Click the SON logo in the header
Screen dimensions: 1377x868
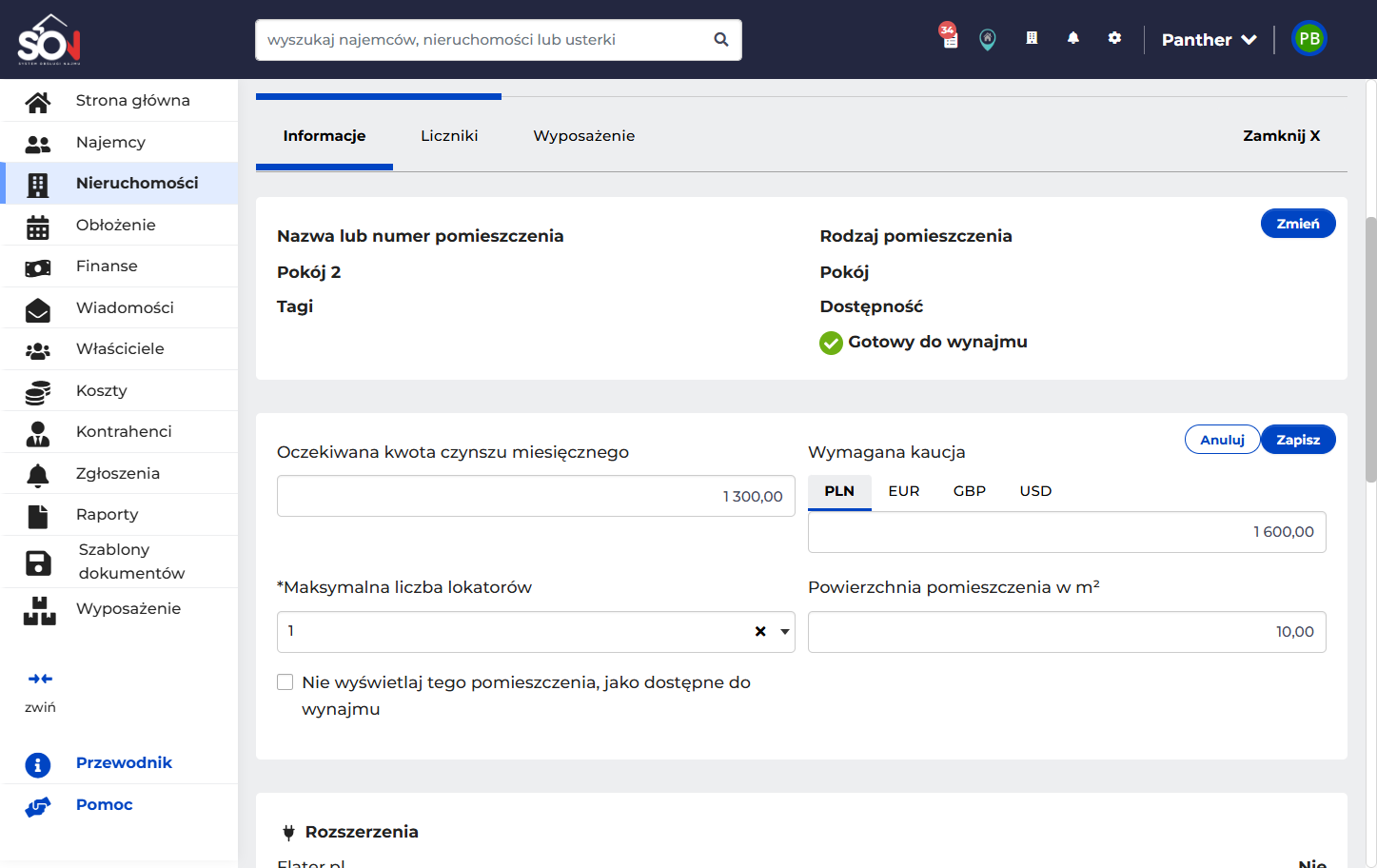(49, 39)
